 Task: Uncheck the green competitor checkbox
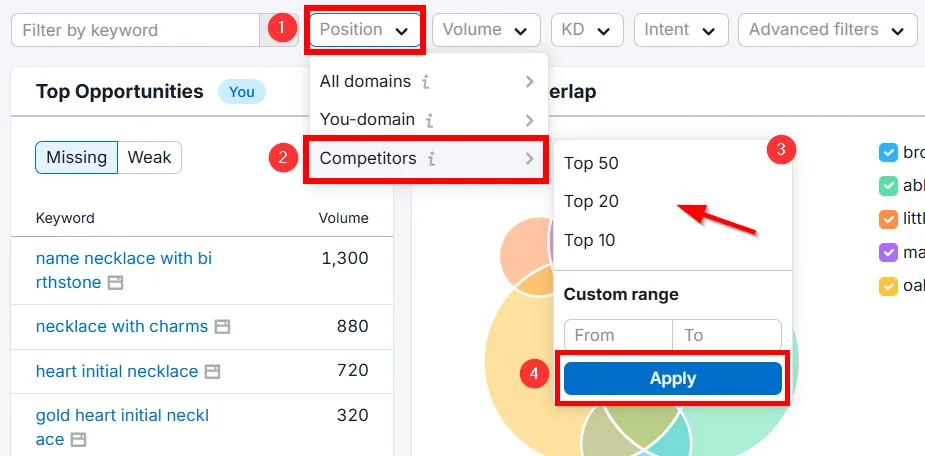(x=888, y=186)
